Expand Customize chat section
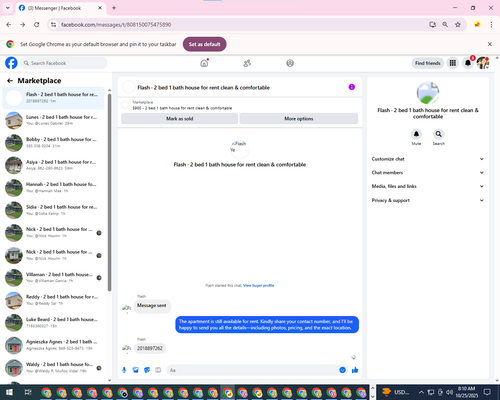500x400 pixels. click(x=428, y=159)
